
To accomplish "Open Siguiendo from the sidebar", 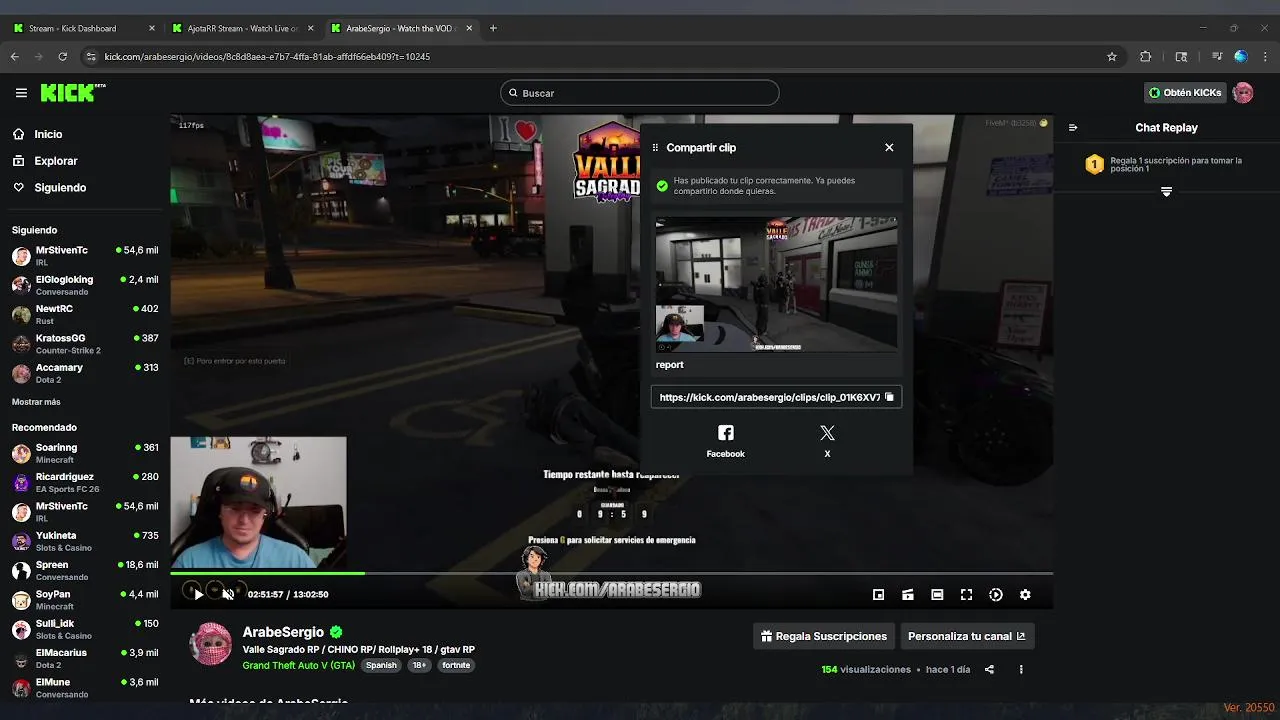I will coord(60,188).
